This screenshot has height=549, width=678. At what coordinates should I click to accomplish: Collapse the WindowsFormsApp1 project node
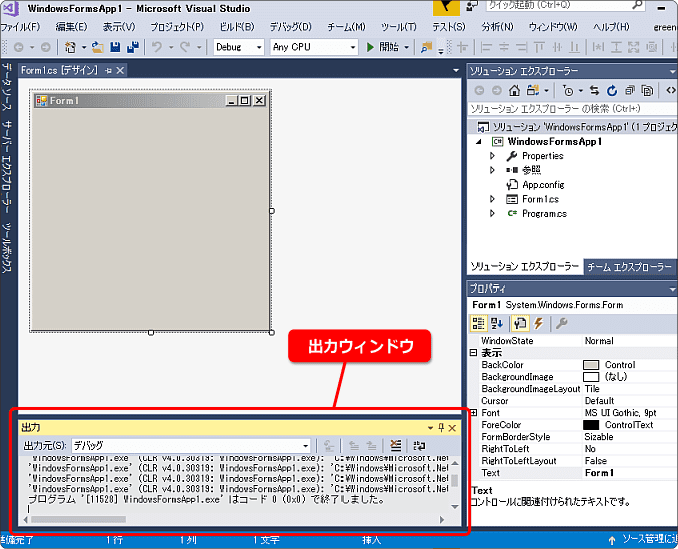[x=479, y=141]
